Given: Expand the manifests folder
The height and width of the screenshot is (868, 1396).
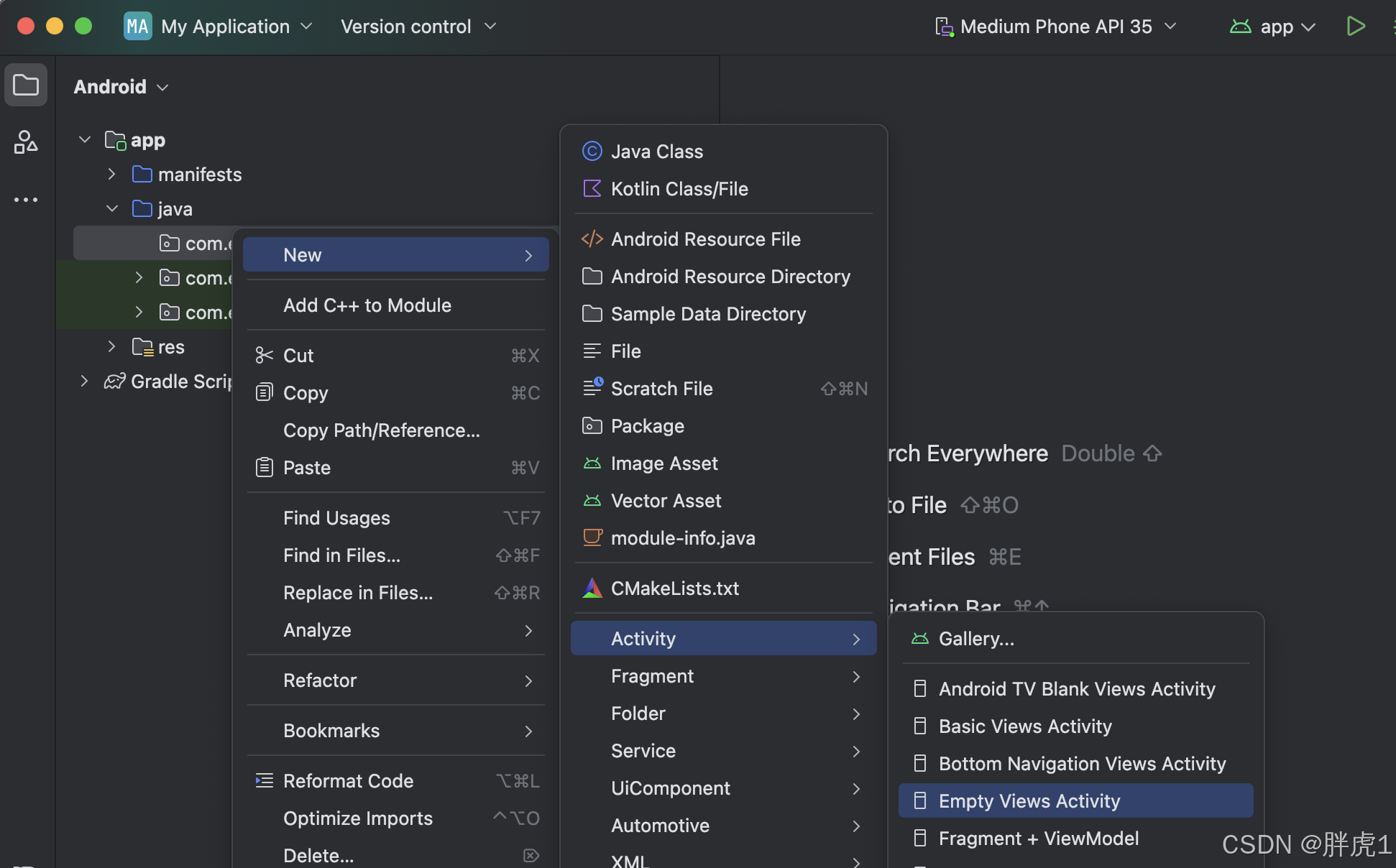Looking at the screenshot, I should 111,174.
